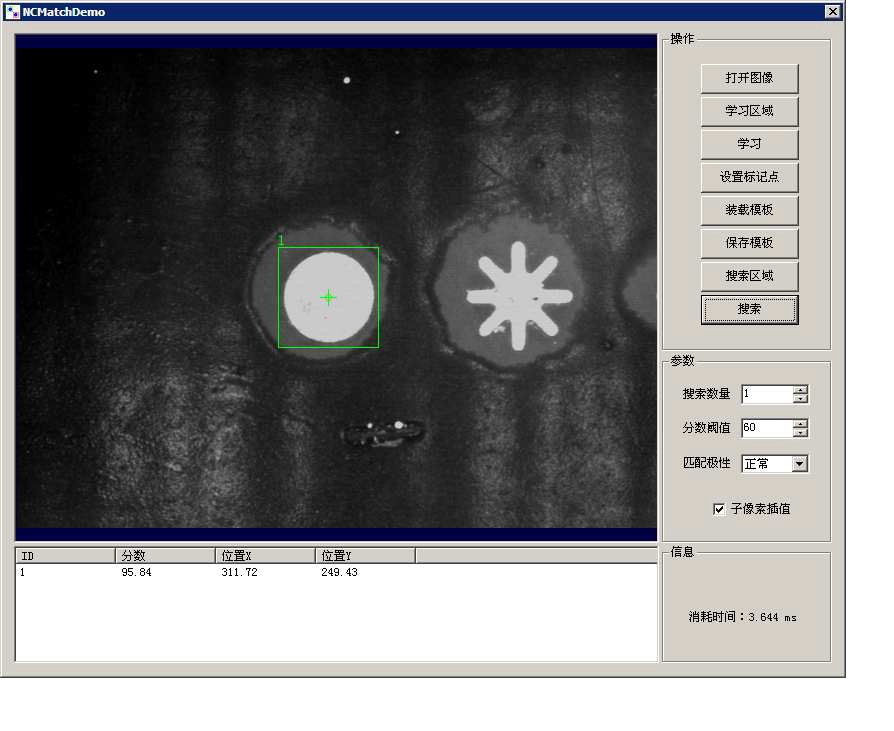This screenshot has height=731, width=894.
Task: Sort by the 分数 column header
Action: pyautogui.click(x=165, y=555)
